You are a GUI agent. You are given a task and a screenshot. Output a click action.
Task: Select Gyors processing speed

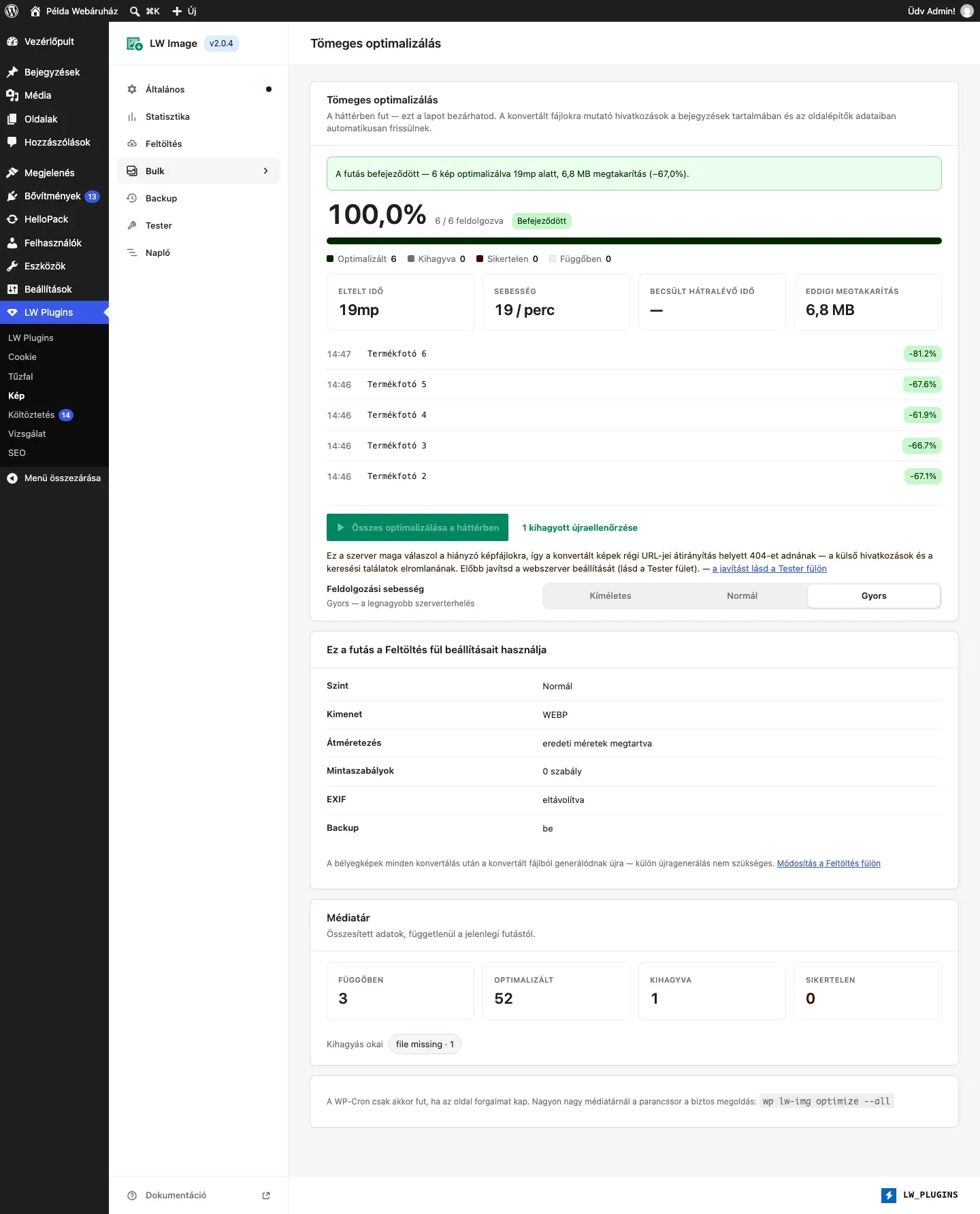click(x=874, y=596)
